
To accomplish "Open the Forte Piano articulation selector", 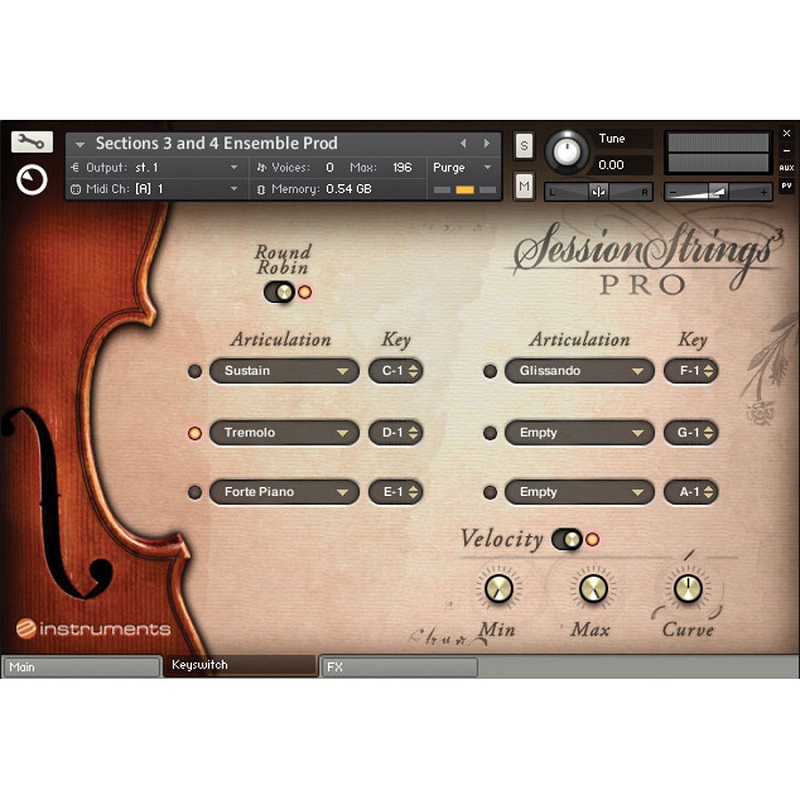I will point(284,492).
